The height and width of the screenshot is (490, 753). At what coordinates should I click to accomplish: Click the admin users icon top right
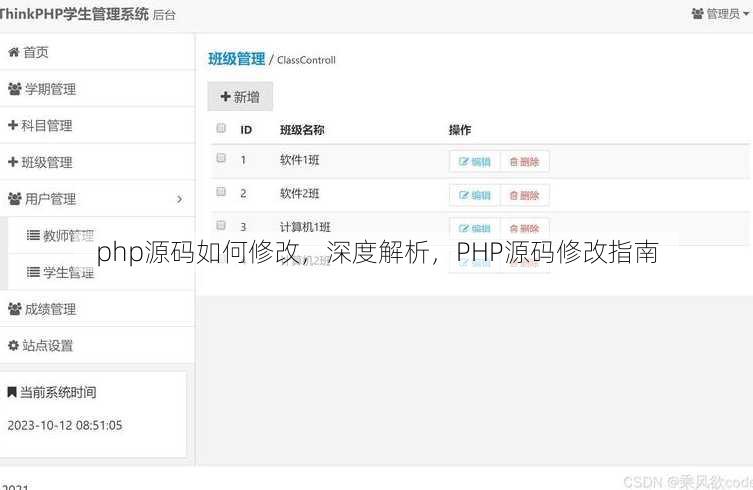pos(697,13)
